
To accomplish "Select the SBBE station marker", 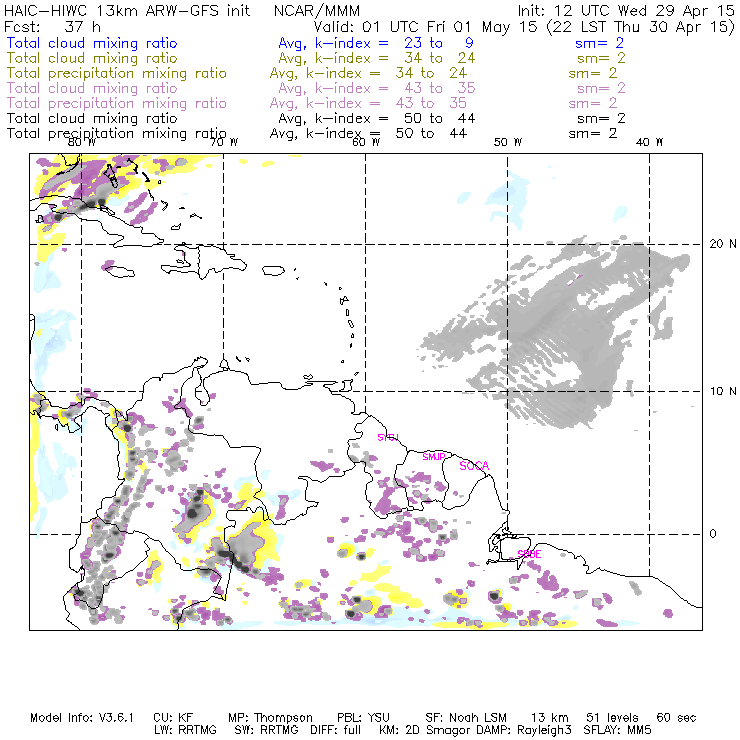I will pos(530,554).
